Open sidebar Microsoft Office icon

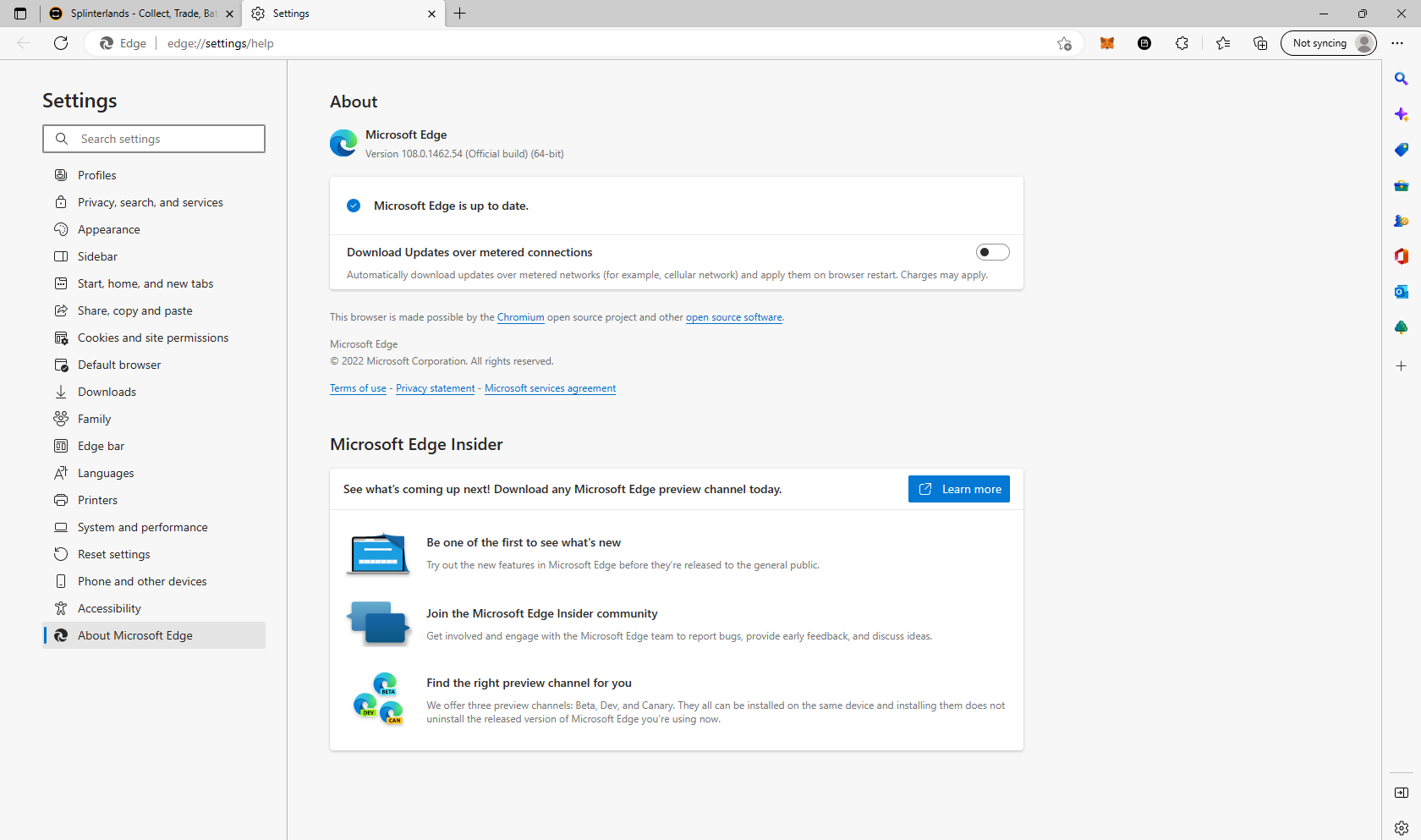(x=1402, y=256)
